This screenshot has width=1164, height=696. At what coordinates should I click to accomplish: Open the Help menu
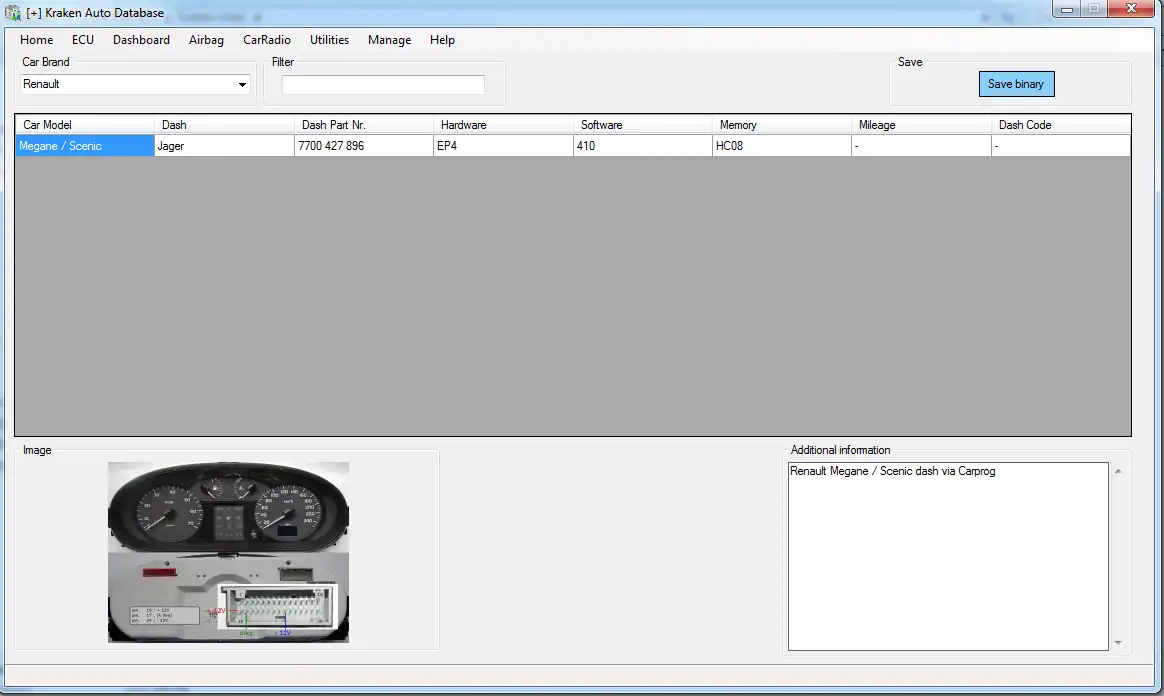point(442,40)
